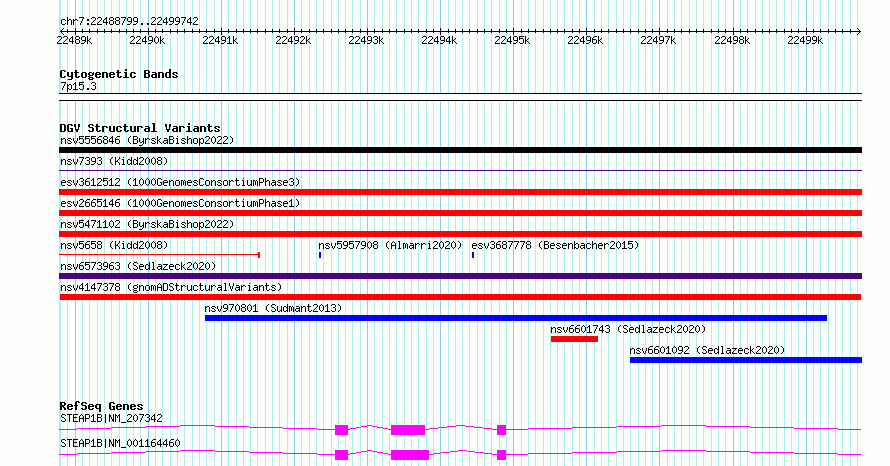Click the Cytogenetic Bands track heading
This screenshot has width=890, height=466.
click(x=119, y=74)
